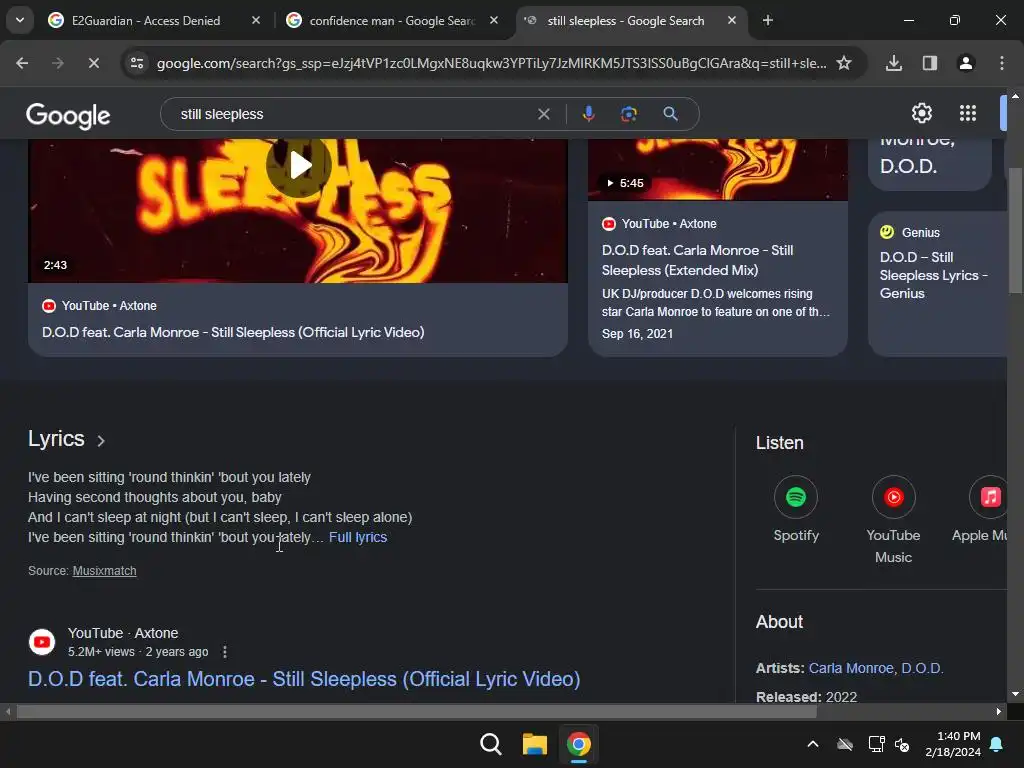
Task: Clear the search query
Action: [x=543, y=114]
